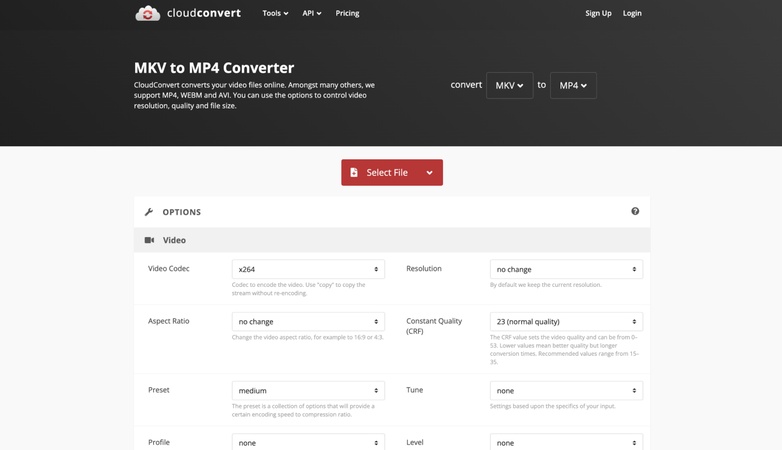Open the MP4 target format dropdown
Viewport: 782px width, 450px height.
click(573, 85)
